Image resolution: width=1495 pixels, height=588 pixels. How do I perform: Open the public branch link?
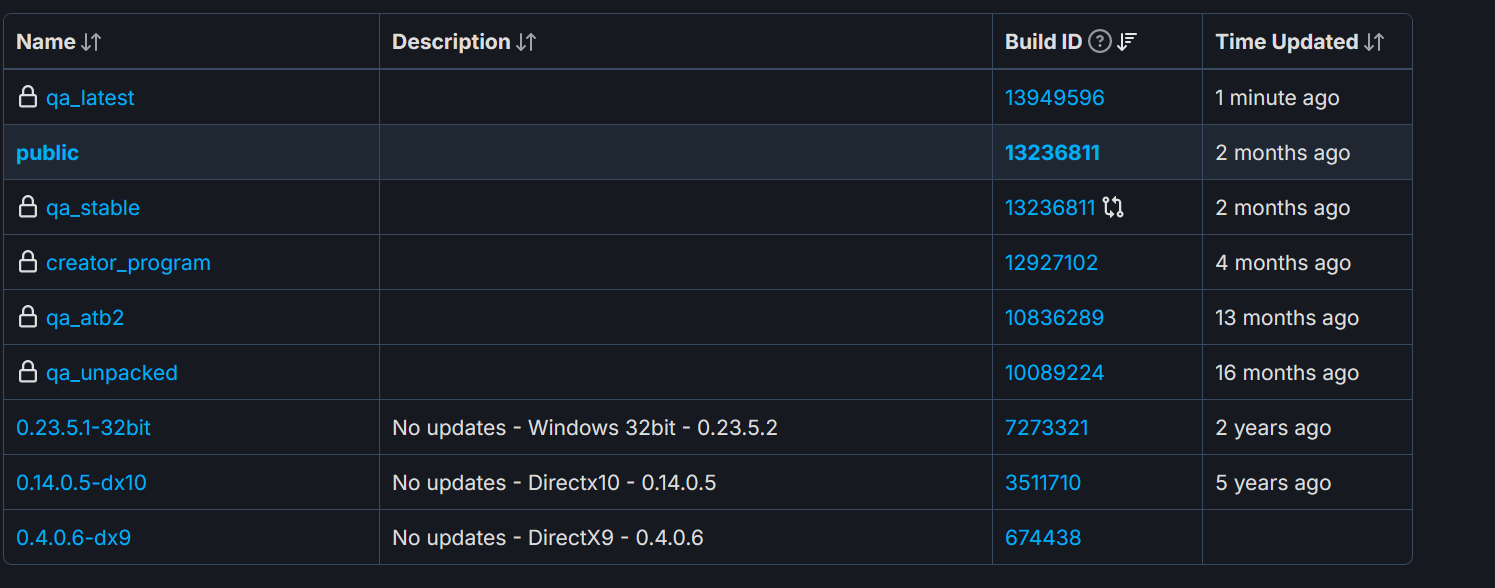coord(47,153)
